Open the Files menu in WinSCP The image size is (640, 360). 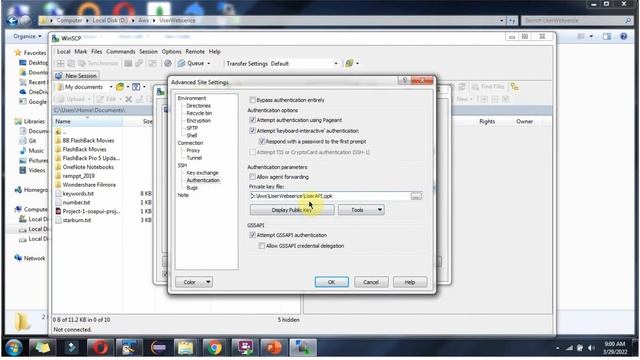[97, 51]
